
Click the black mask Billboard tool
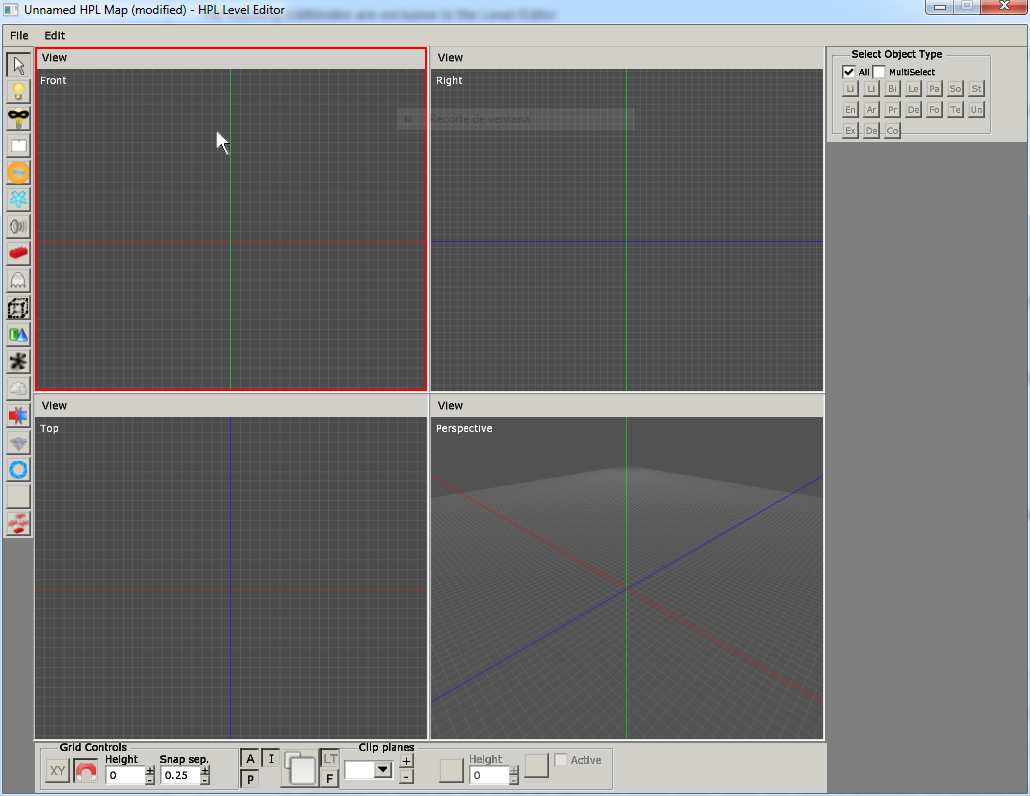[x=18, y=119]
